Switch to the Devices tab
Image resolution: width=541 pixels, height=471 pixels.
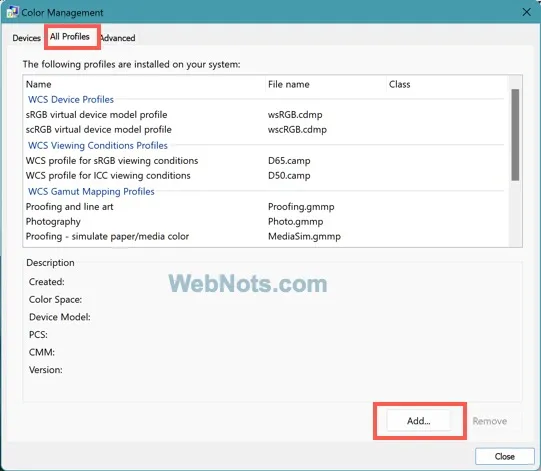[x=26, y=38]
